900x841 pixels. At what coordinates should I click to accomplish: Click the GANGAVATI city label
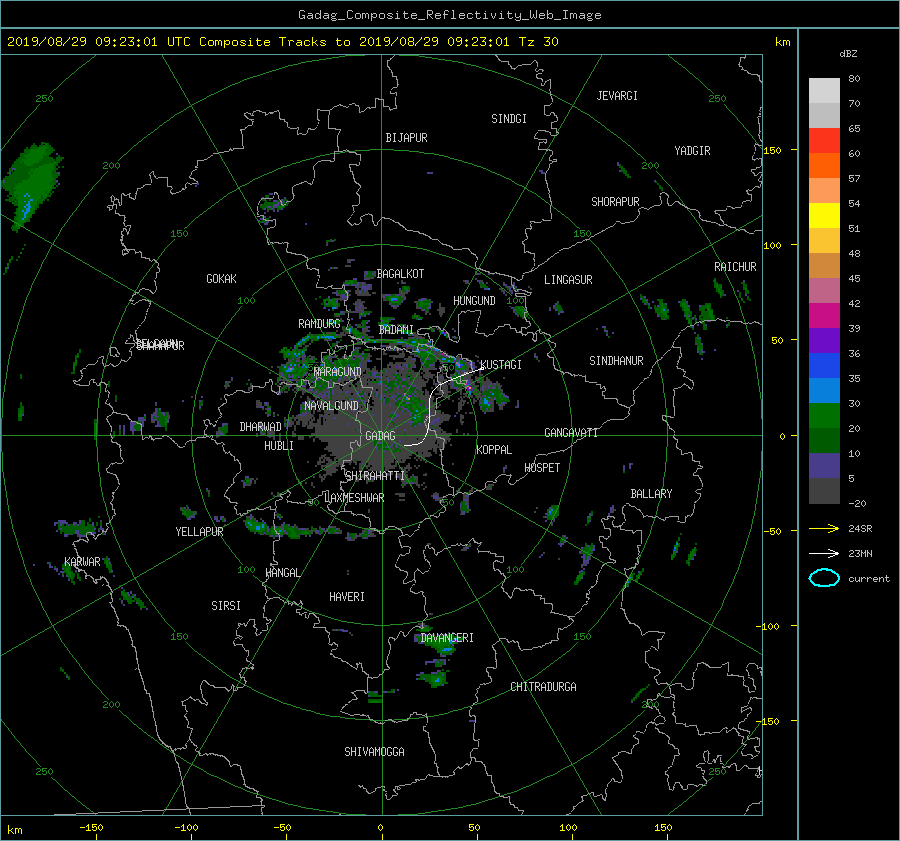pyautogui.click(x=571, y=432)
